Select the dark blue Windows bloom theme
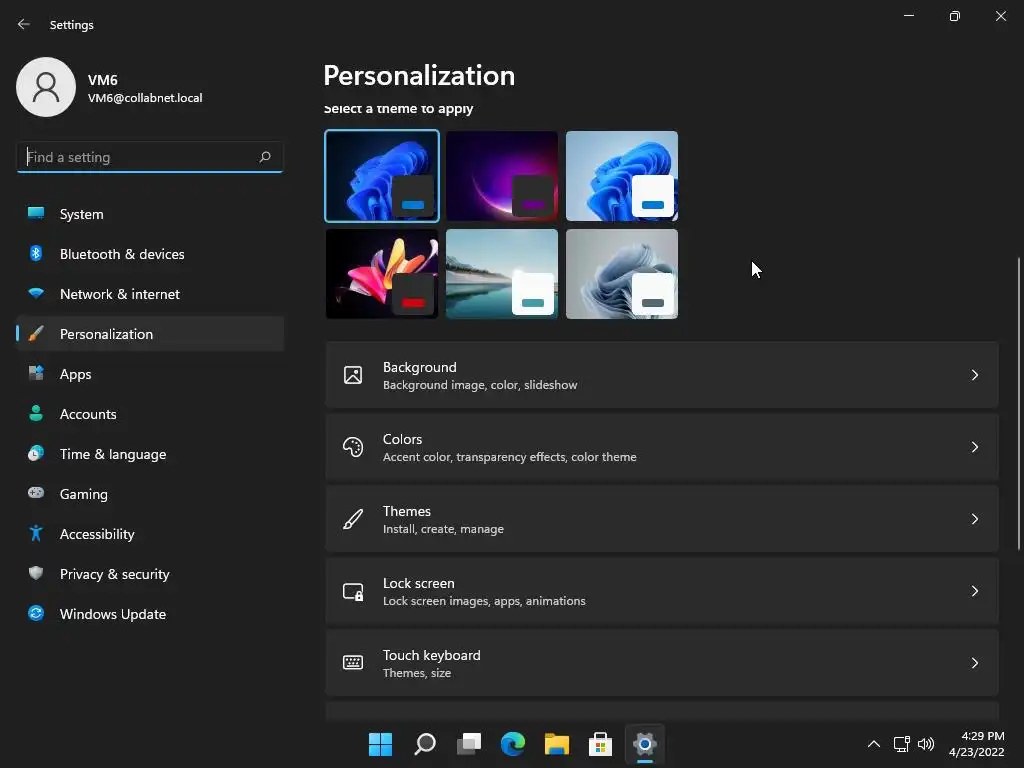The height and width of the screenshot is (768, 1024). tap(382, 176)
